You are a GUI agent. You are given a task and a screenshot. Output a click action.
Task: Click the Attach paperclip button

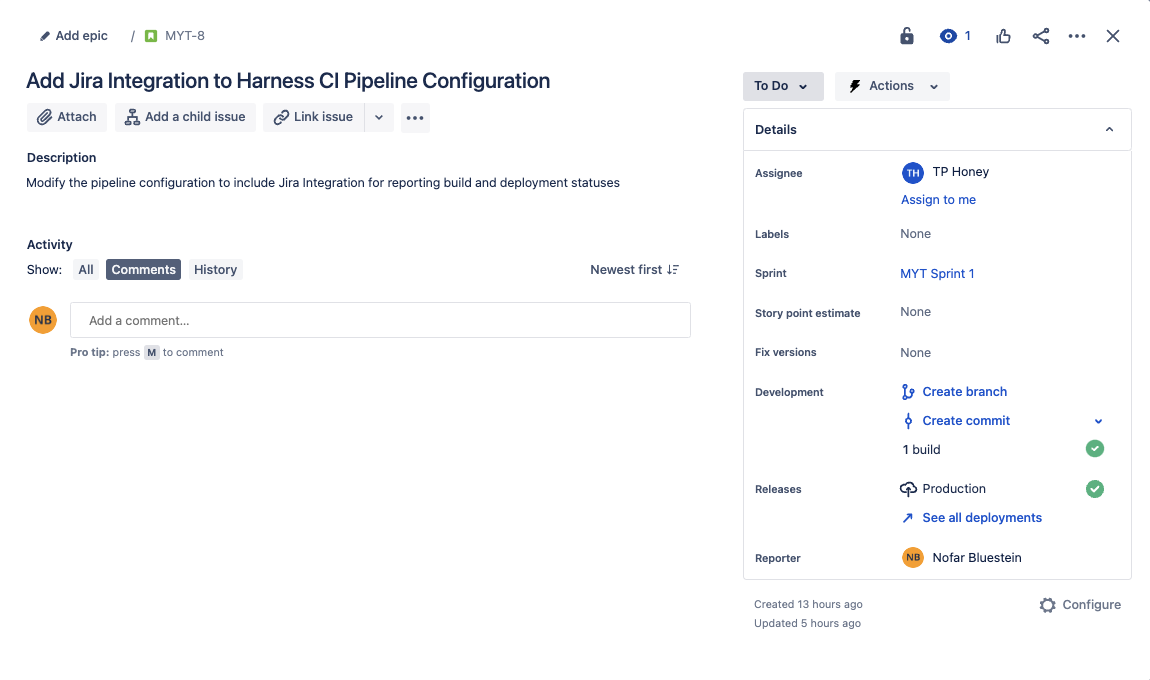pos(67,117)
